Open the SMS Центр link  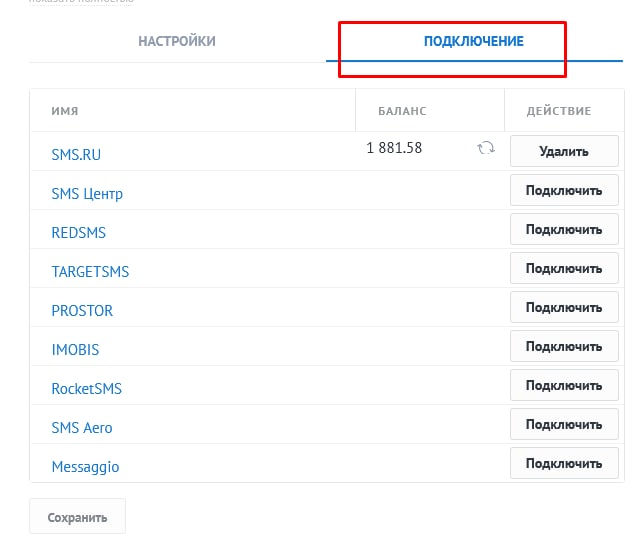[x=87, y=193]
